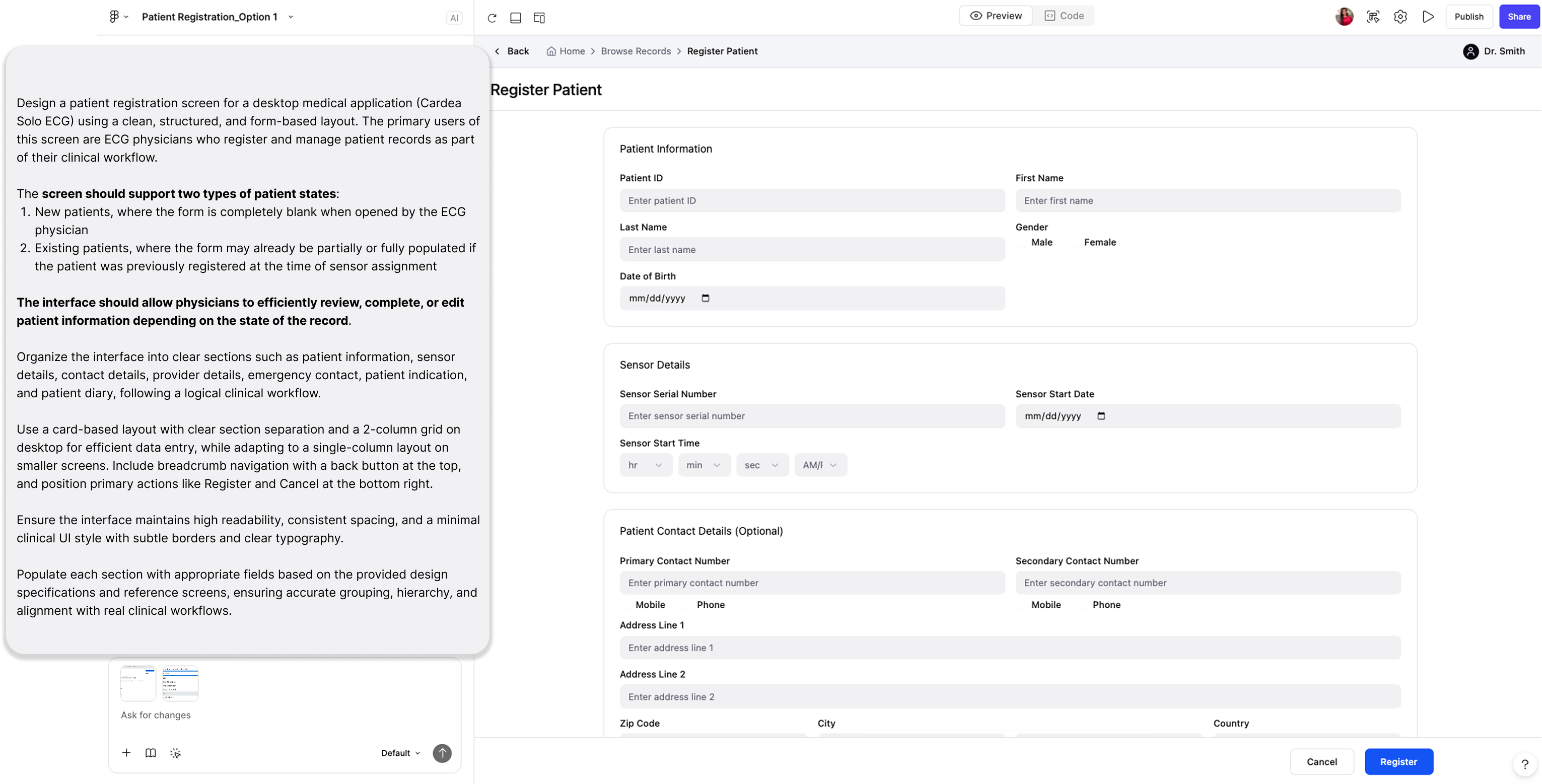Expand the Default model dropdown
1542x784 pixels.
(x=400, y=753)
